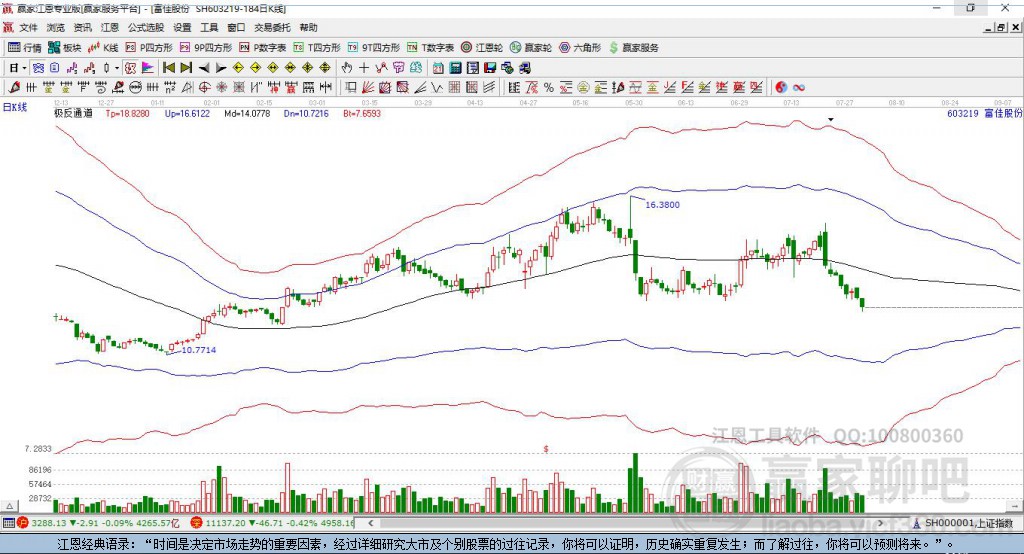The width and height of the screenshot is (1024, 554).
Task: Open the 交易委托 menu
Action: [x=272, y=27]
